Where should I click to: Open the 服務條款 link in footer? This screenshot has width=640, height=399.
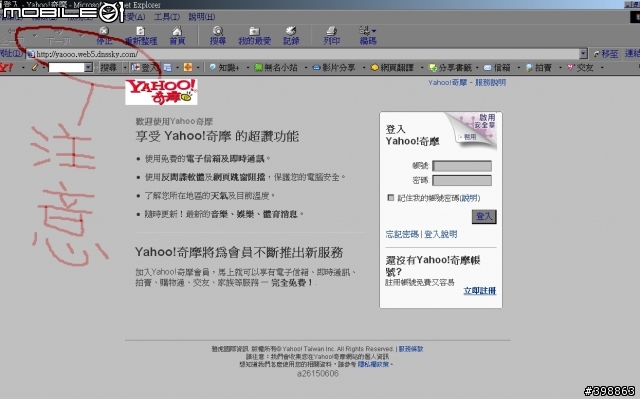point(411,349)
